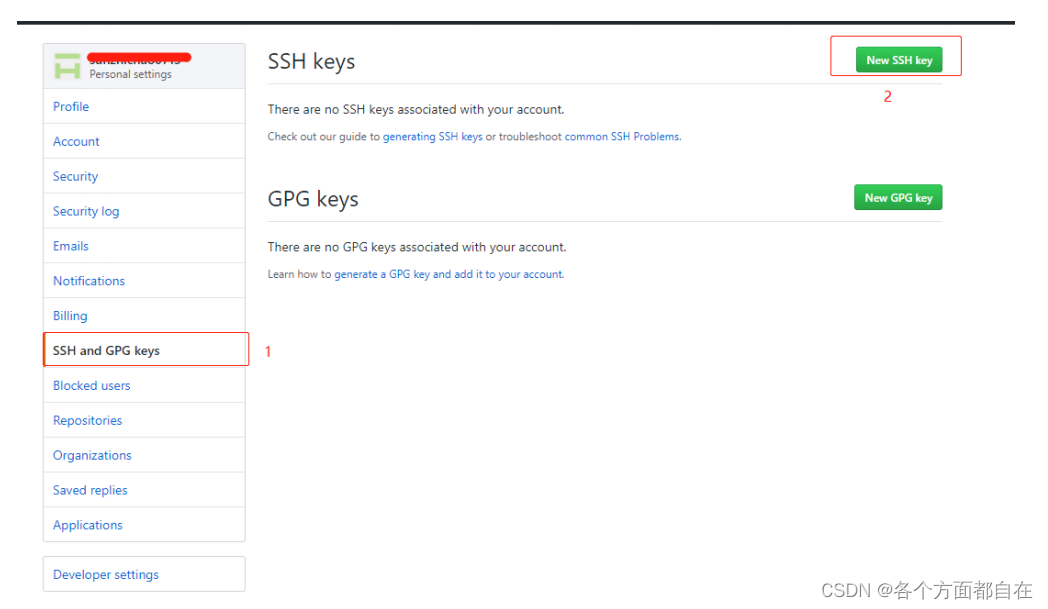Open the Billing page
The height and width of the screenshot is (609, 1048).
(70, 316)
